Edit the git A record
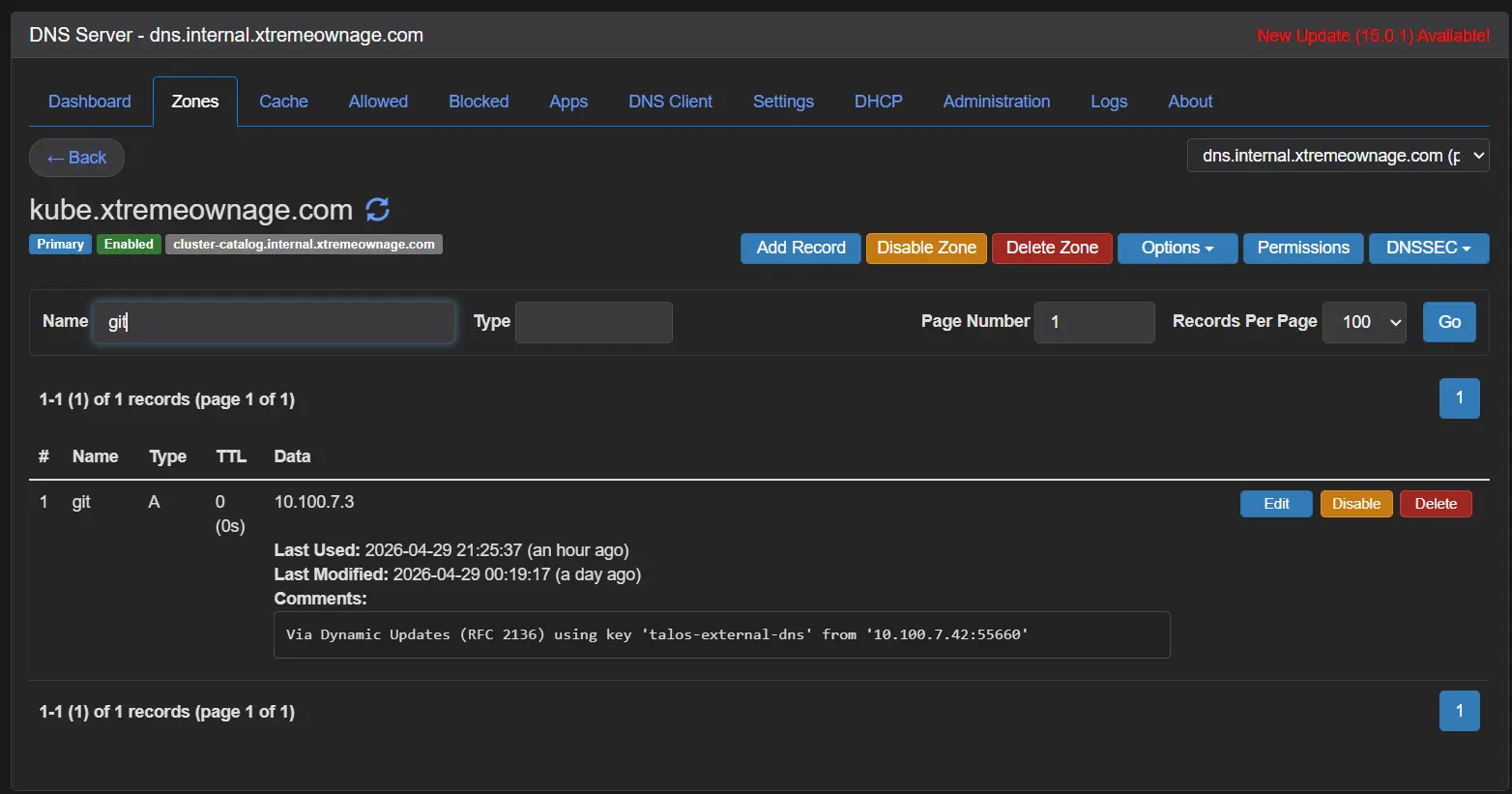 [x=1276, y=504]
